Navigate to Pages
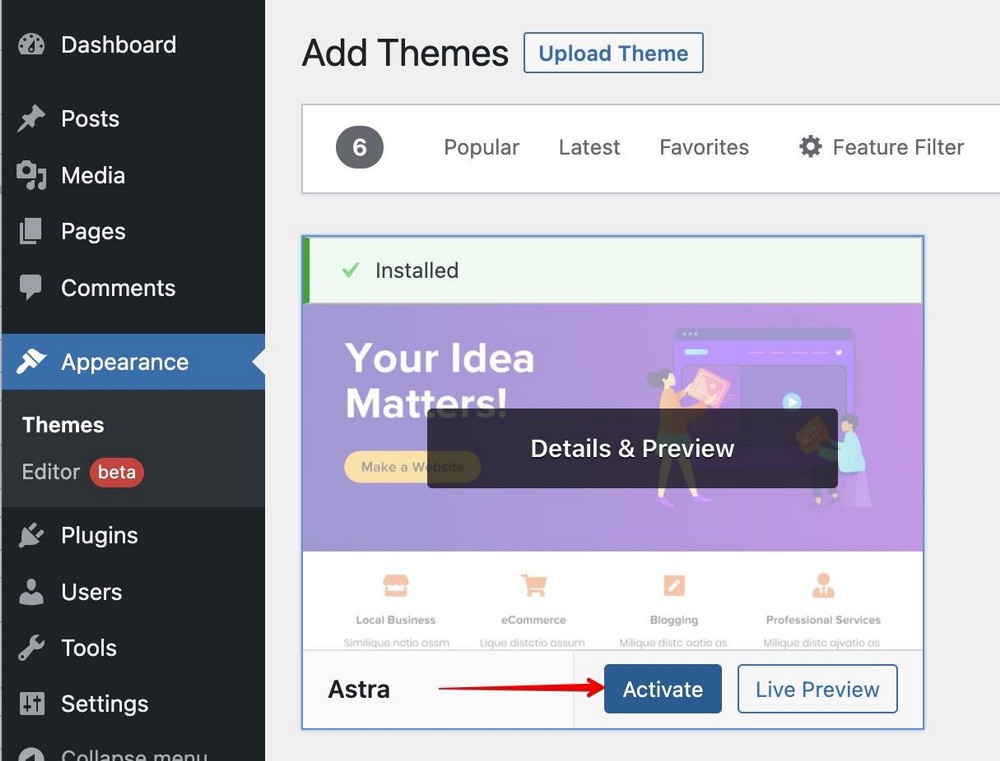Image resolution: width=1000 pixels, height=761 pixels. pyautogui.click(x=133, y=232)
